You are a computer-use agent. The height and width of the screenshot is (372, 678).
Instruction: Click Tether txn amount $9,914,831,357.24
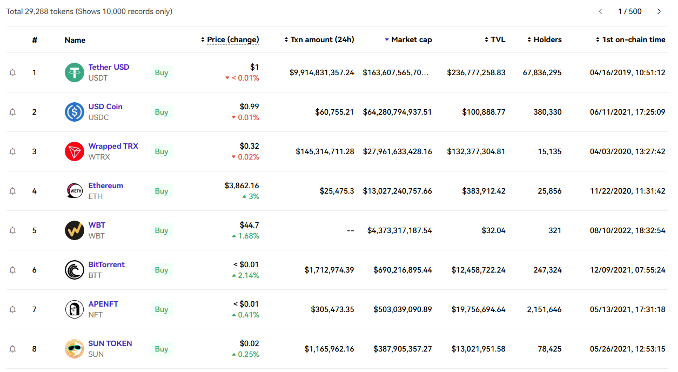tap(322, 73)
